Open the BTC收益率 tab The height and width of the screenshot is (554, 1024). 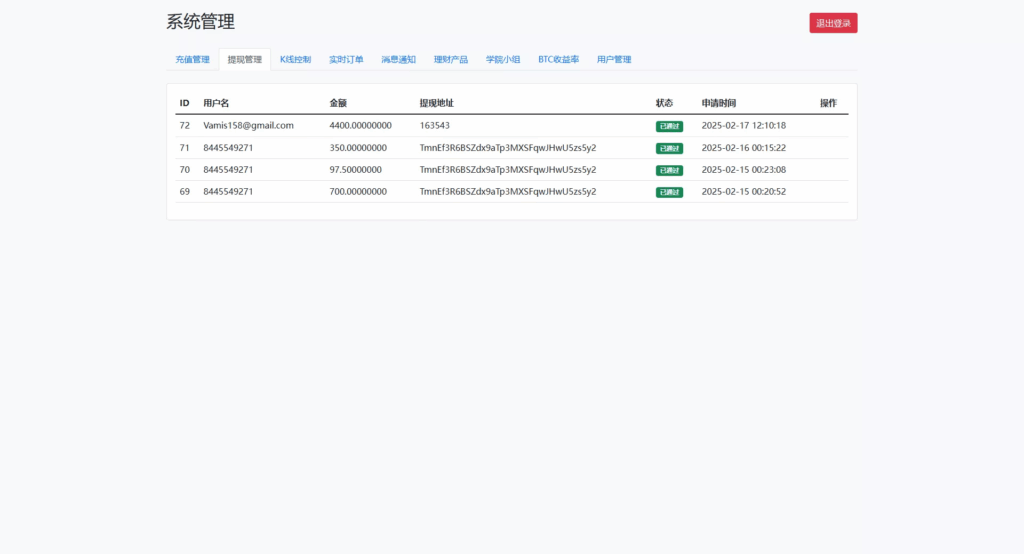pos(558,60)
